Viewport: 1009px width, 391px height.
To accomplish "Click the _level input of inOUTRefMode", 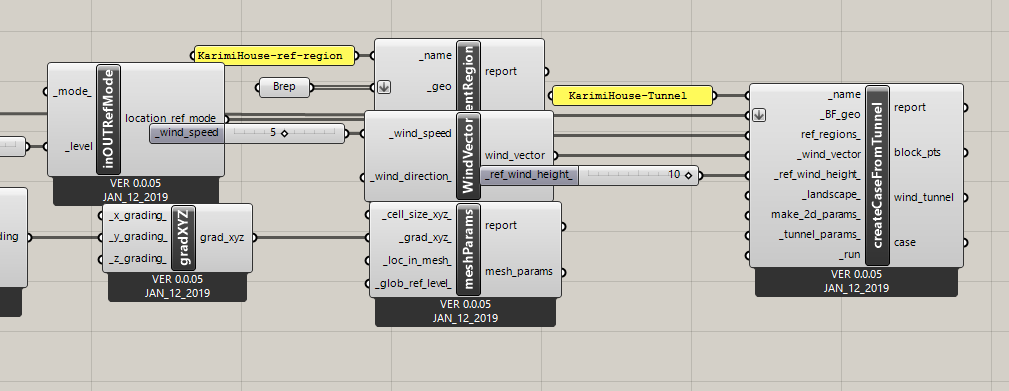I will point(79,147).
